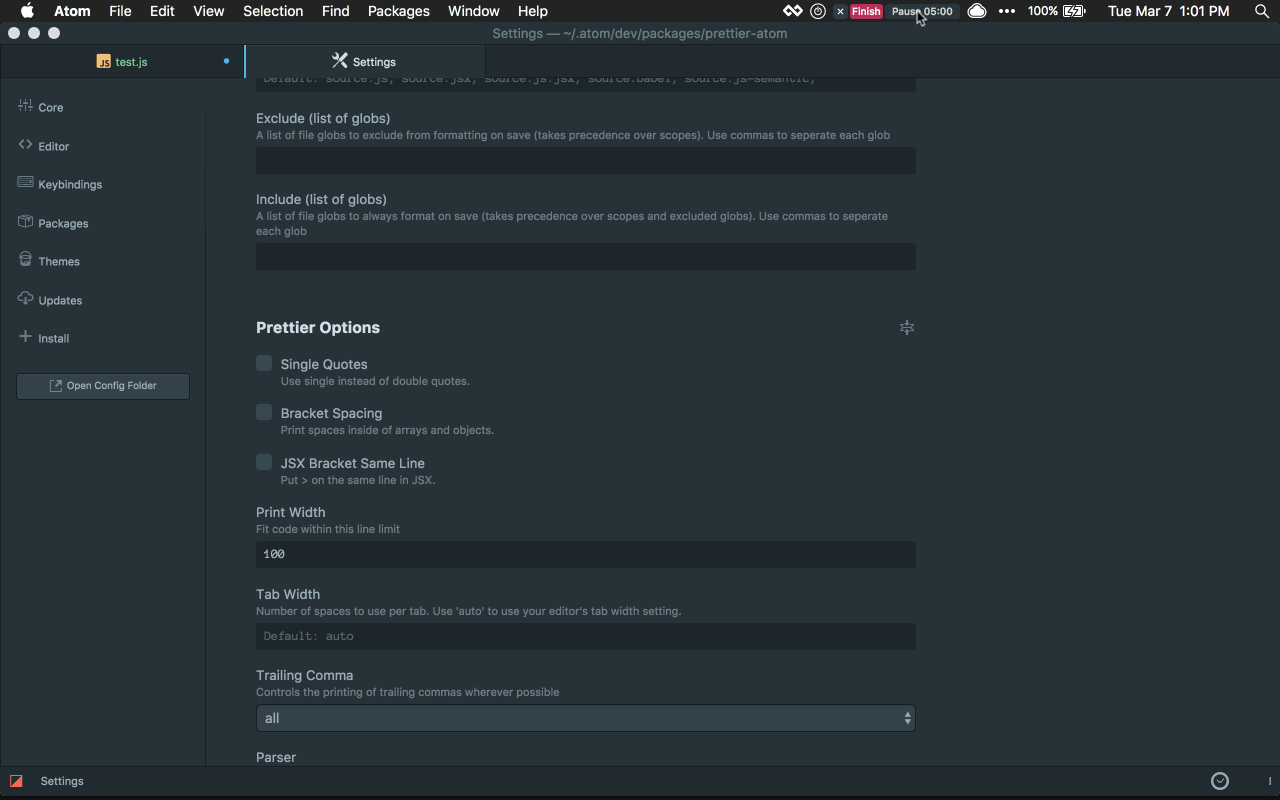Enable Single Quotes checkbox
Screen dimensions: 1280x800
(264, 363)
